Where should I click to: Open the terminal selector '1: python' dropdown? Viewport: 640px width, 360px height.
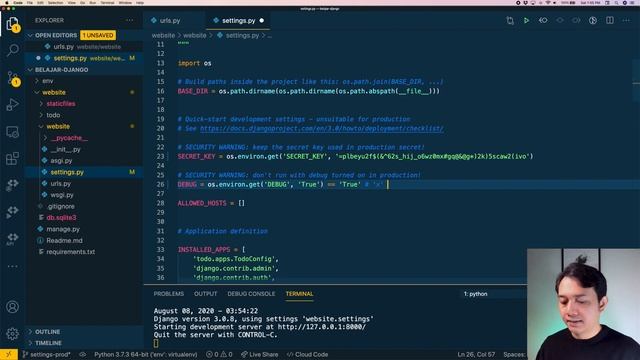pyautogui.click(x=494, y=294)
